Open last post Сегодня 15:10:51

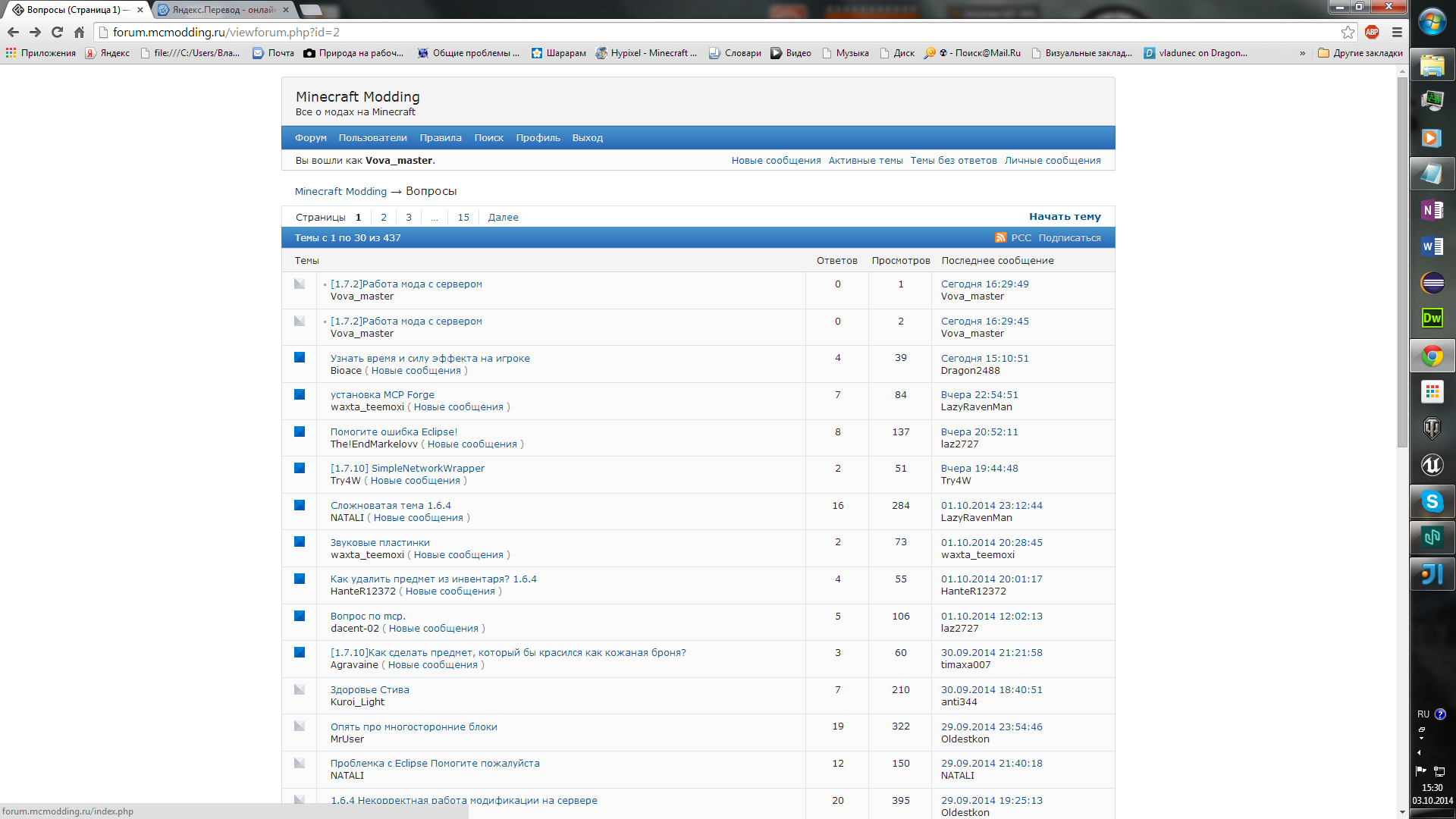[985, 359]
